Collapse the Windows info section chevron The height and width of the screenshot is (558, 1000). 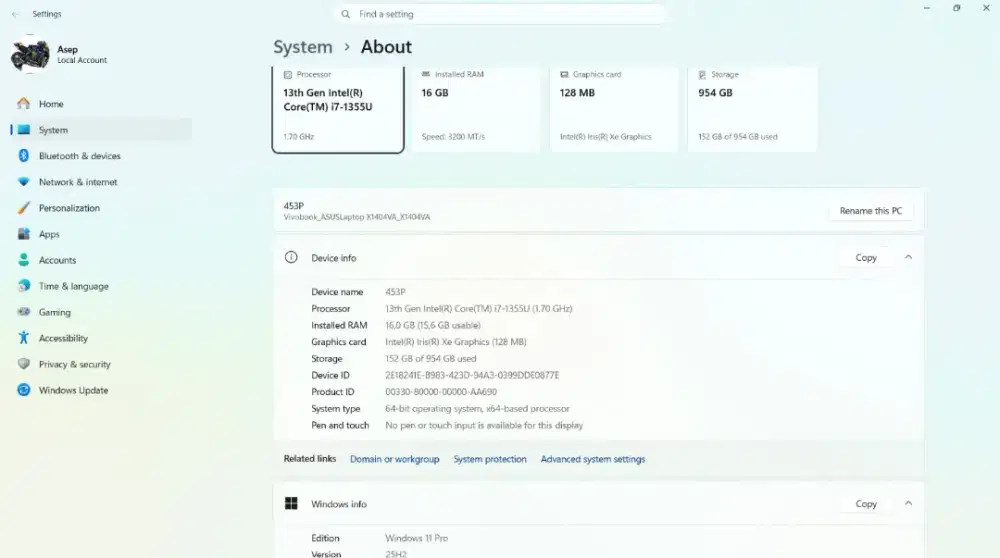[x=908, y=503]
